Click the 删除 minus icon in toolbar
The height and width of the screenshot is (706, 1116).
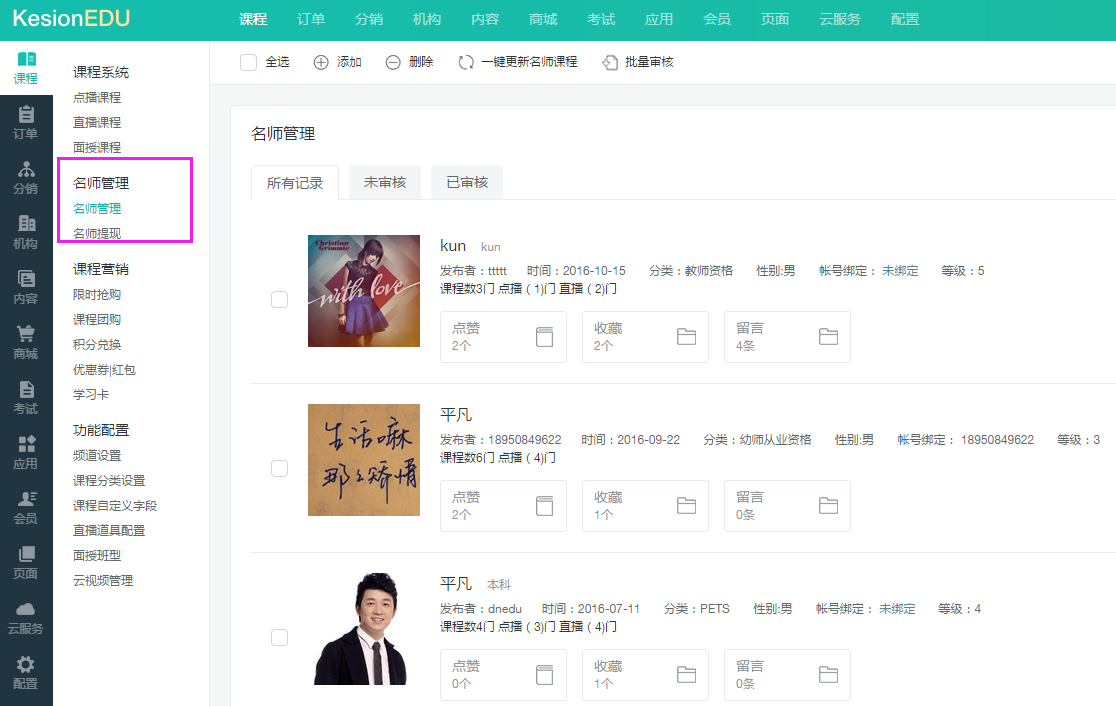(x=393, y=62)
